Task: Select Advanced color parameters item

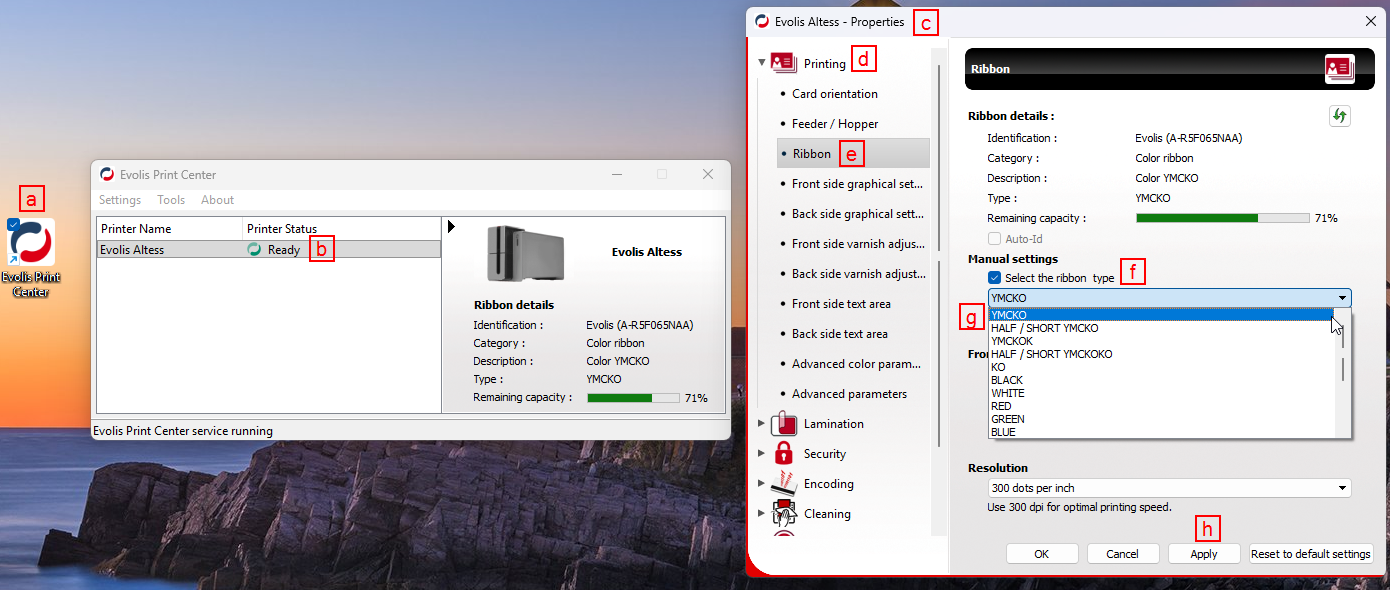Action: coord(857,363)
